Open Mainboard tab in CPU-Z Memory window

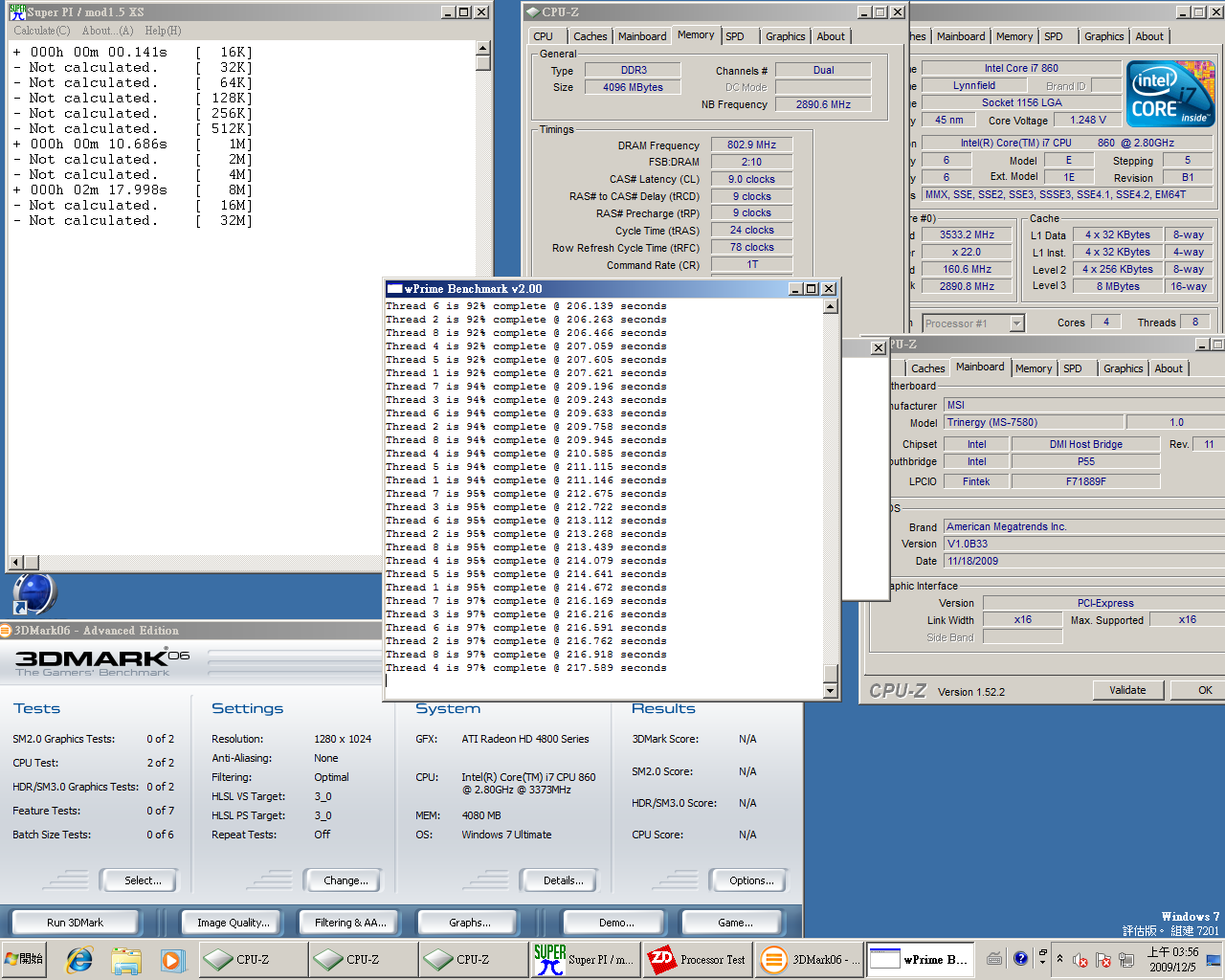click(x=642, y=36)
